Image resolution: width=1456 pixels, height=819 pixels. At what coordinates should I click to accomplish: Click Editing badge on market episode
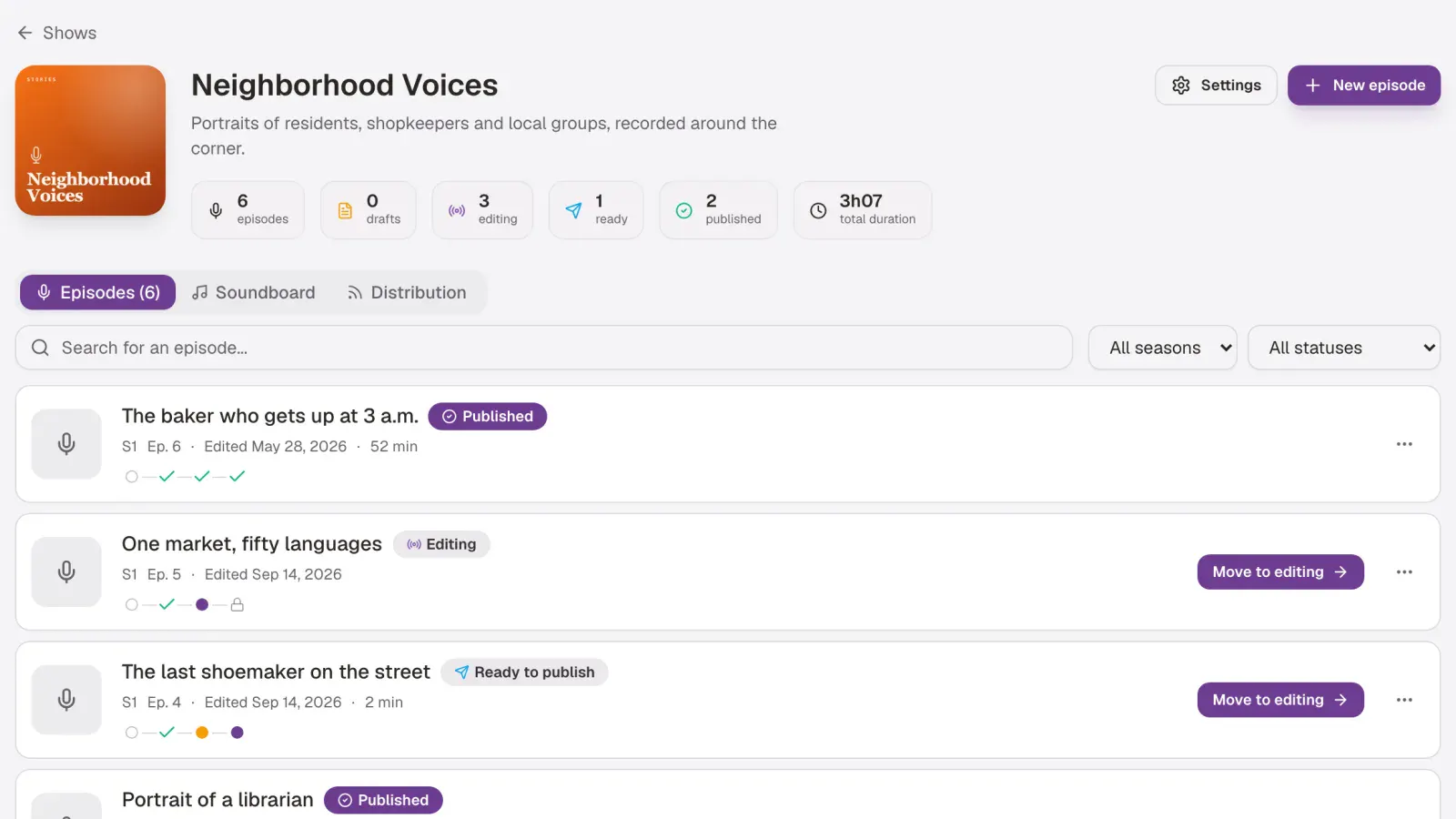tap(441, 544)
